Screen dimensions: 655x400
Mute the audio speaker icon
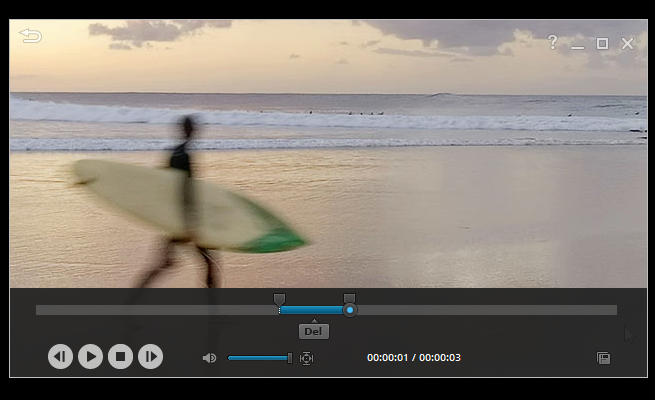point(209,358)
